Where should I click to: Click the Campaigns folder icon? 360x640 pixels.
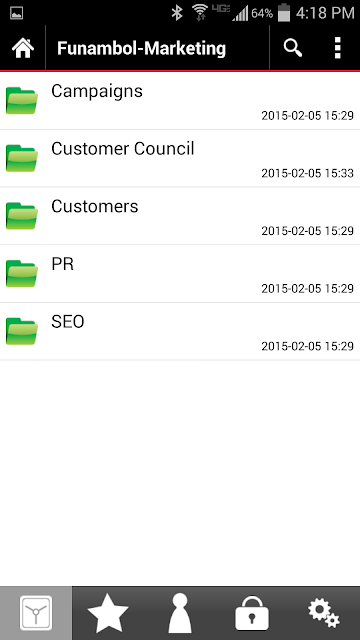(22, 100)
